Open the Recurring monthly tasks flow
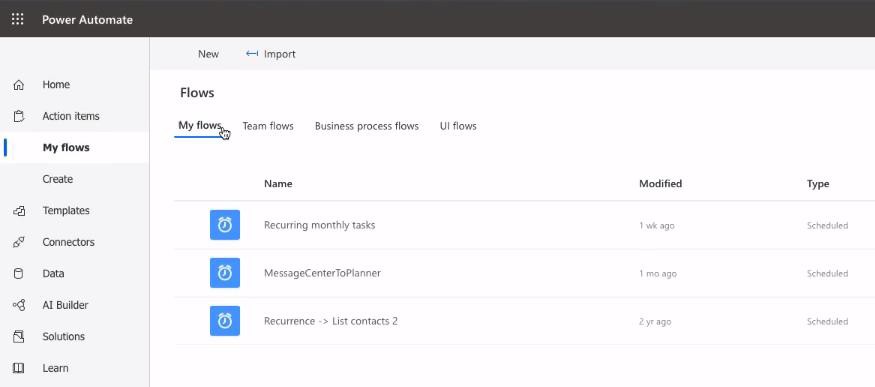 [319, 225]
